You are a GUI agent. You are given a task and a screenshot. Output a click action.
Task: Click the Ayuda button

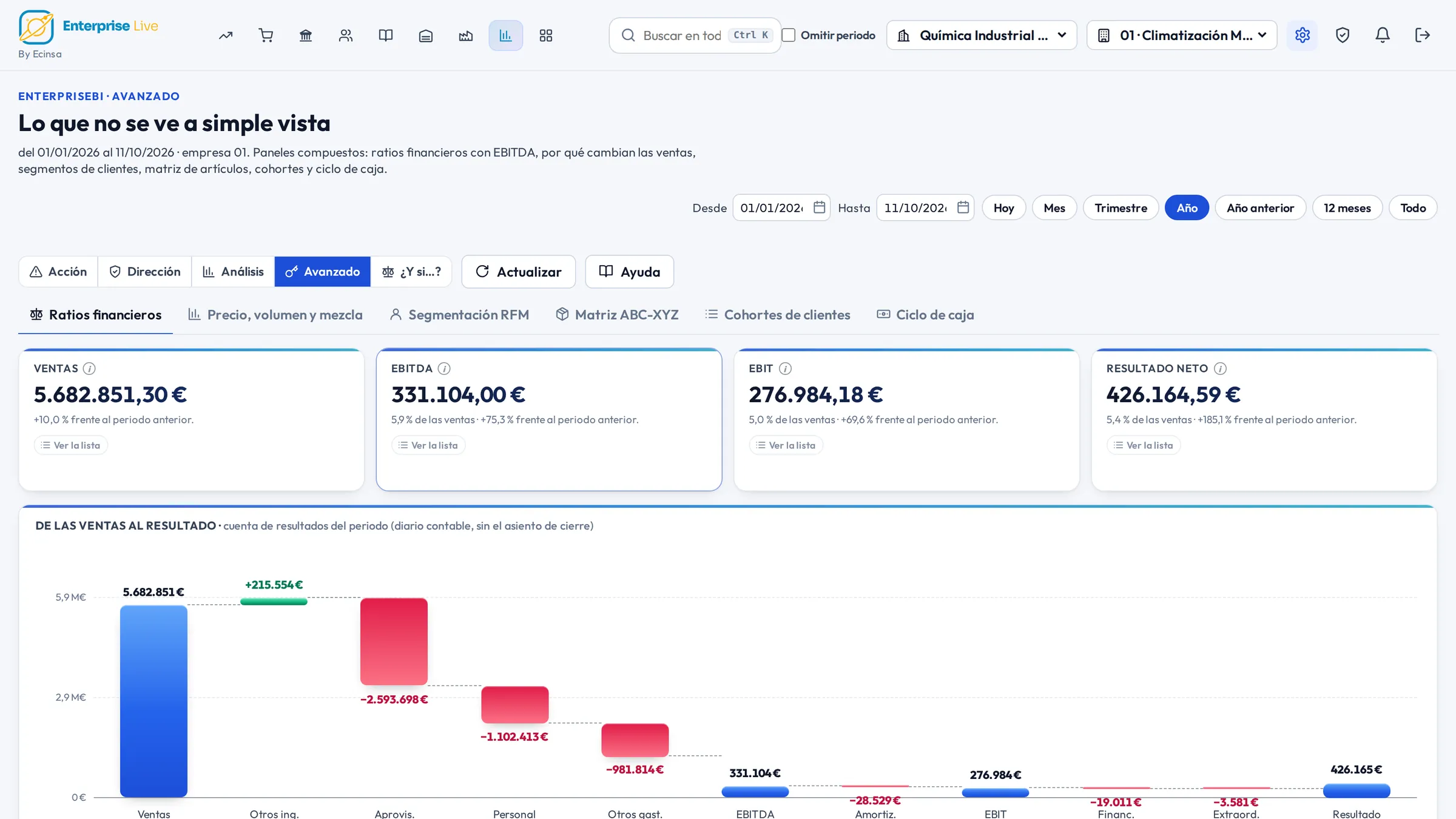pos(630,272)
